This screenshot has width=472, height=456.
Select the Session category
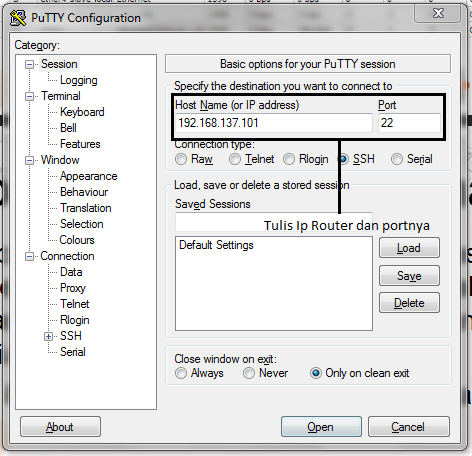point(59,64)
